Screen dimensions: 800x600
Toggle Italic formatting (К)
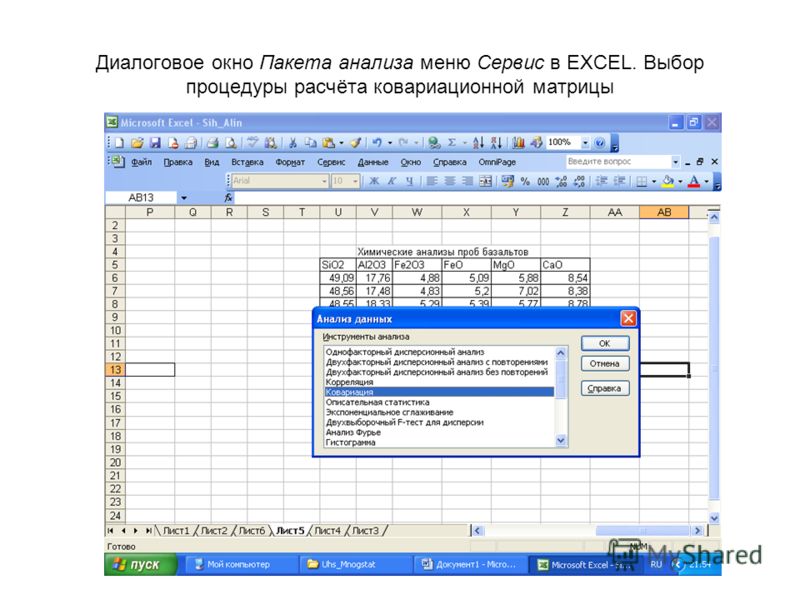coord(392,181)
